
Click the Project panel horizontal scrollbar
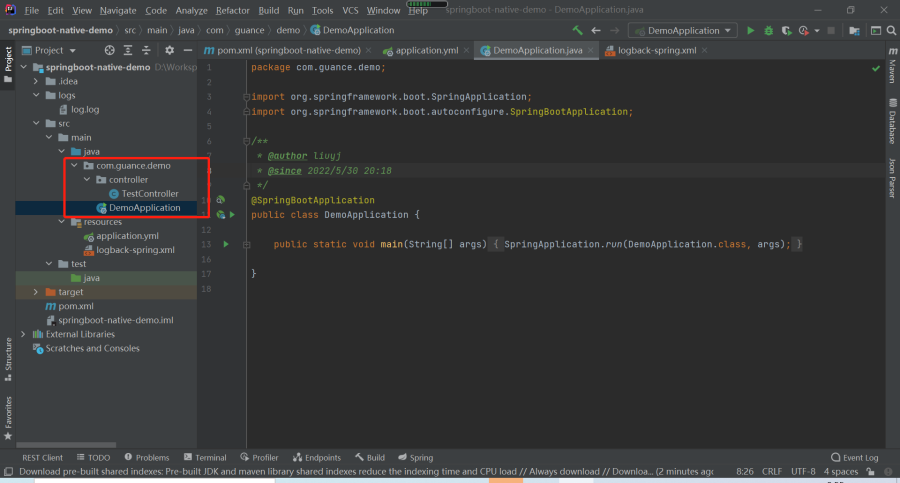[x=66, y=445]
